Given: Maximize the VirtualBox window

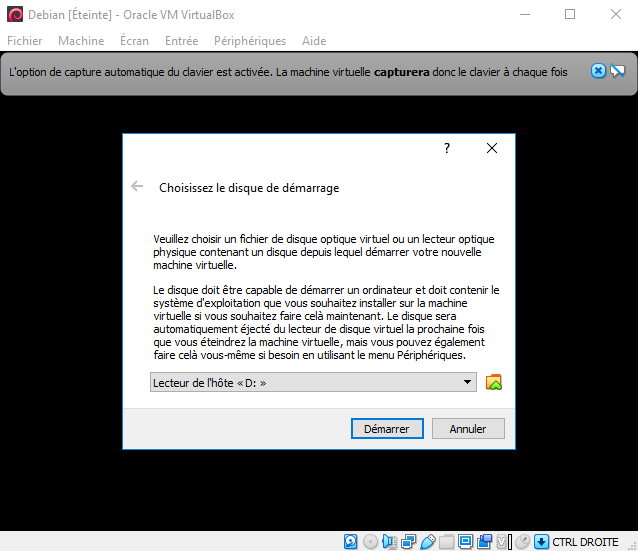Looking at the screenshot, I should [x=570, y=15].
